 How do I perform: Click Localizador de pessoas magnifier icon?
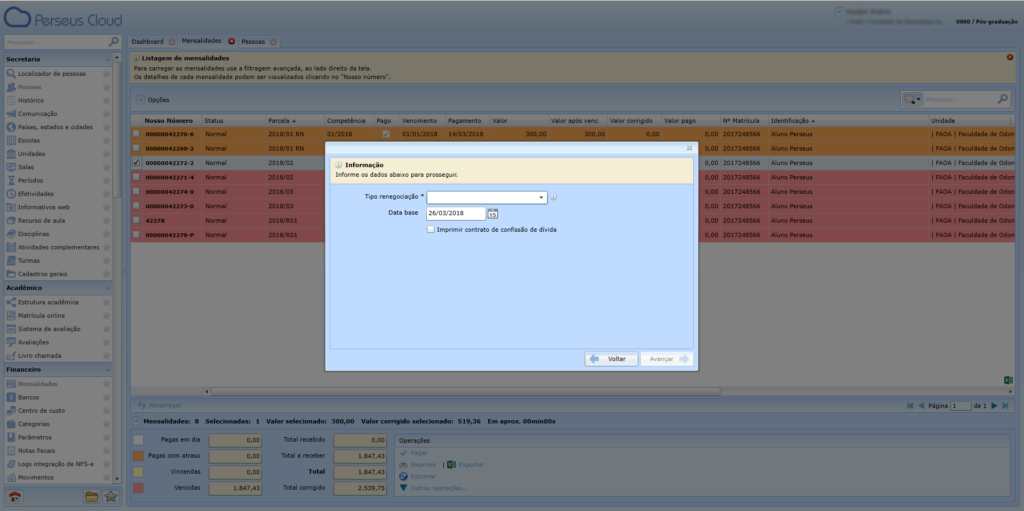[x=10, y=74]
